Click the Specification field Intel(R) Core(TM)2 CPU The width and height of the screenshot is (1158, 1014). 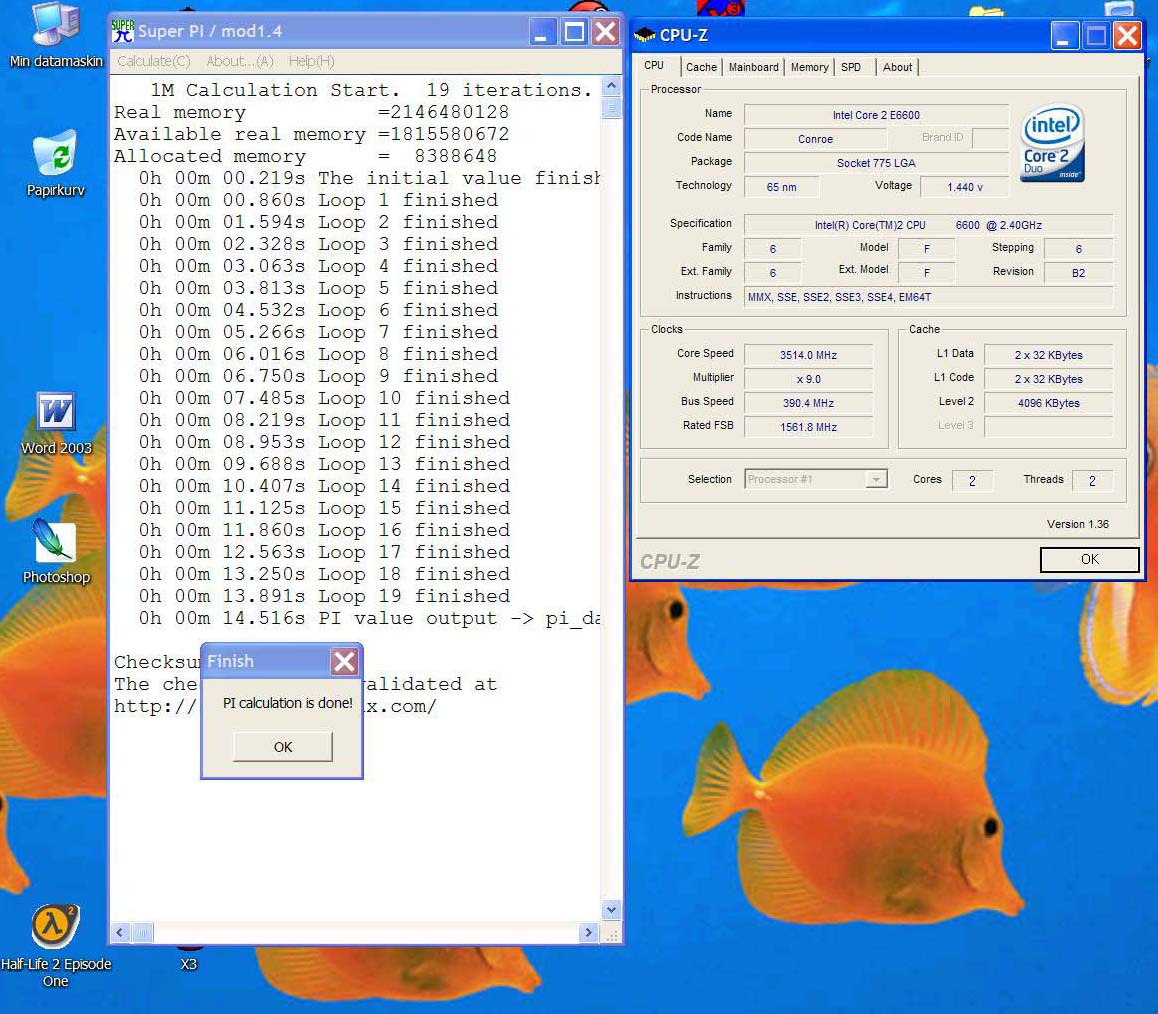(x=928, y=225)
